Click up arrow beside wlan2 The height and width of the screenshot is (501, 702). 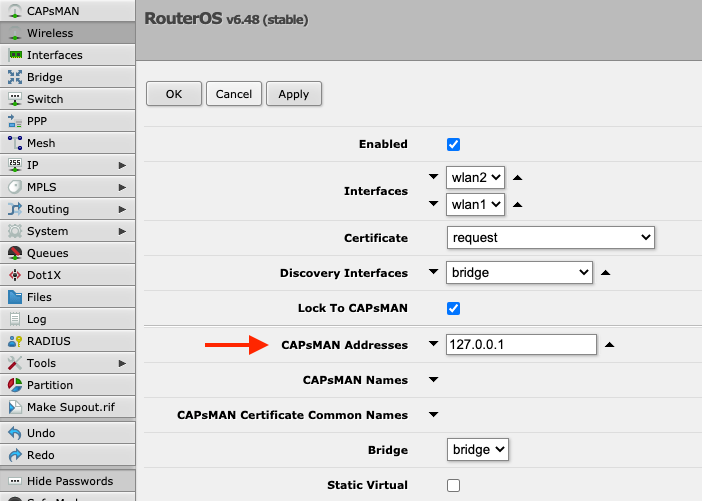tap(518, 178)
